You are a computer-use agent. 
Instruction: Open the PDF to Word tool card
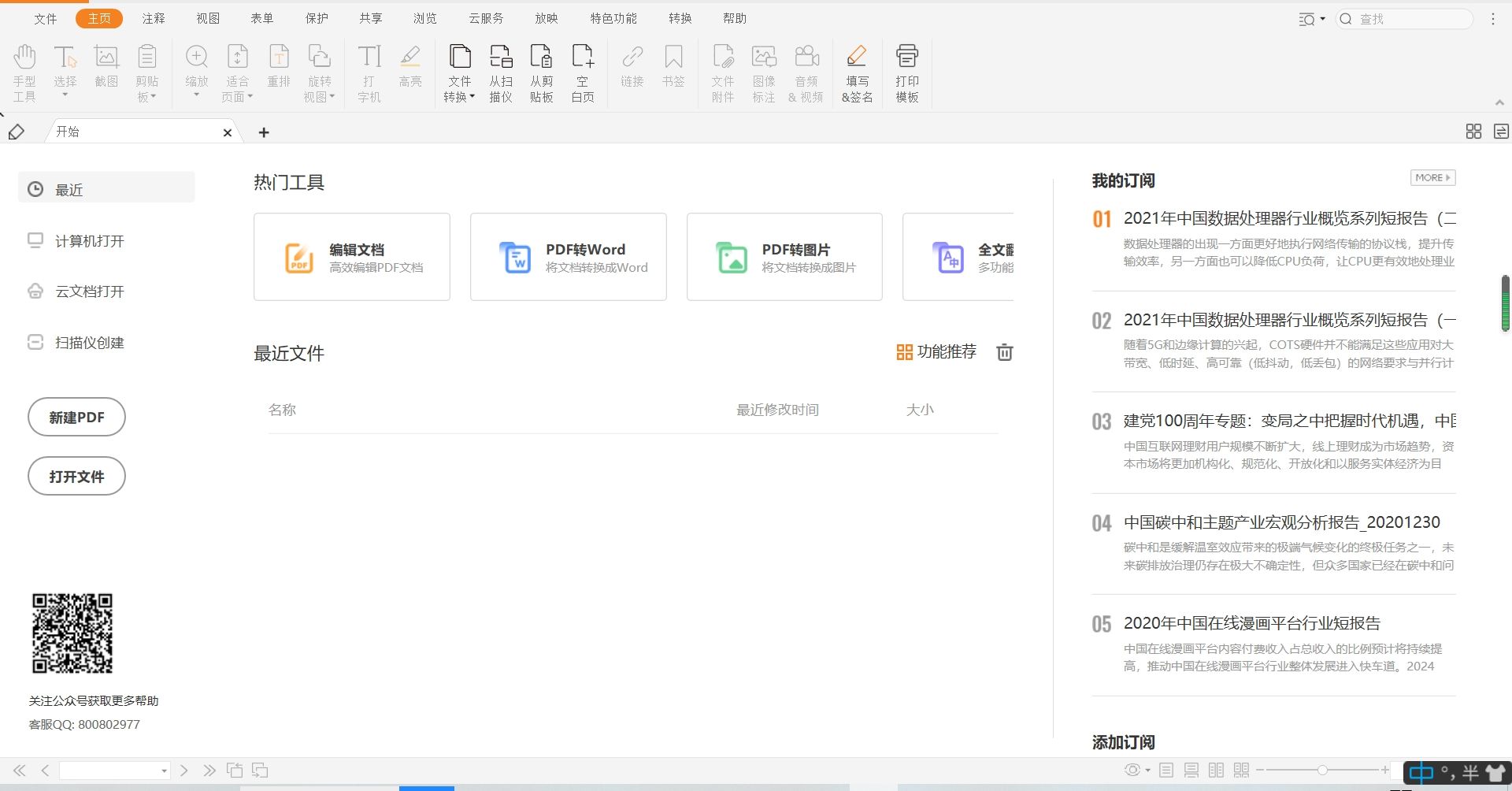[x=568, y=257]
